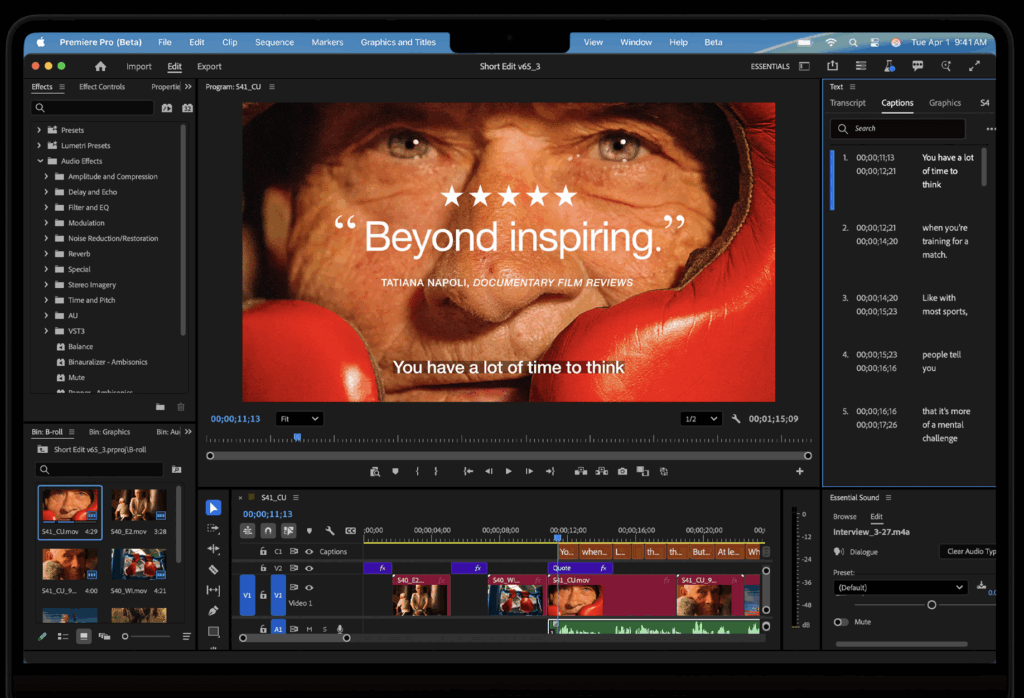Viewport: 1024px width, 698px height.
Task: Toggle the timeline Snap magnet button
Action: click(x=268, y=530)
